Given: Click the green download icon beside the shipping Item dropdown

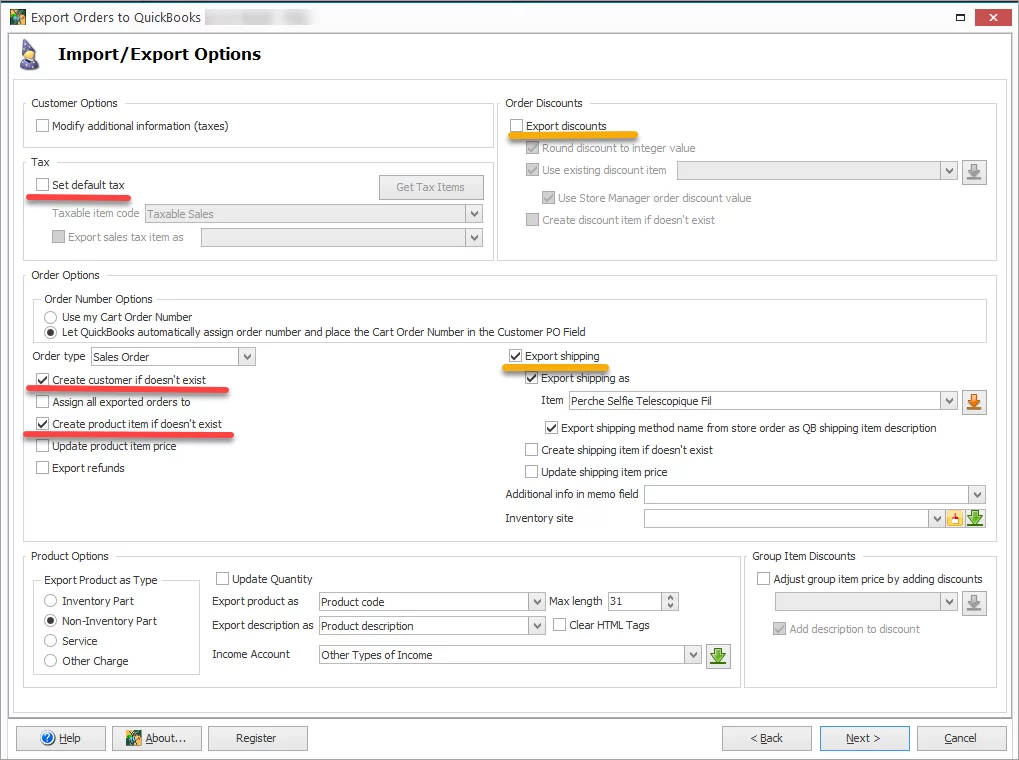Looking at the screenshot, I should [x=972, y=402].
